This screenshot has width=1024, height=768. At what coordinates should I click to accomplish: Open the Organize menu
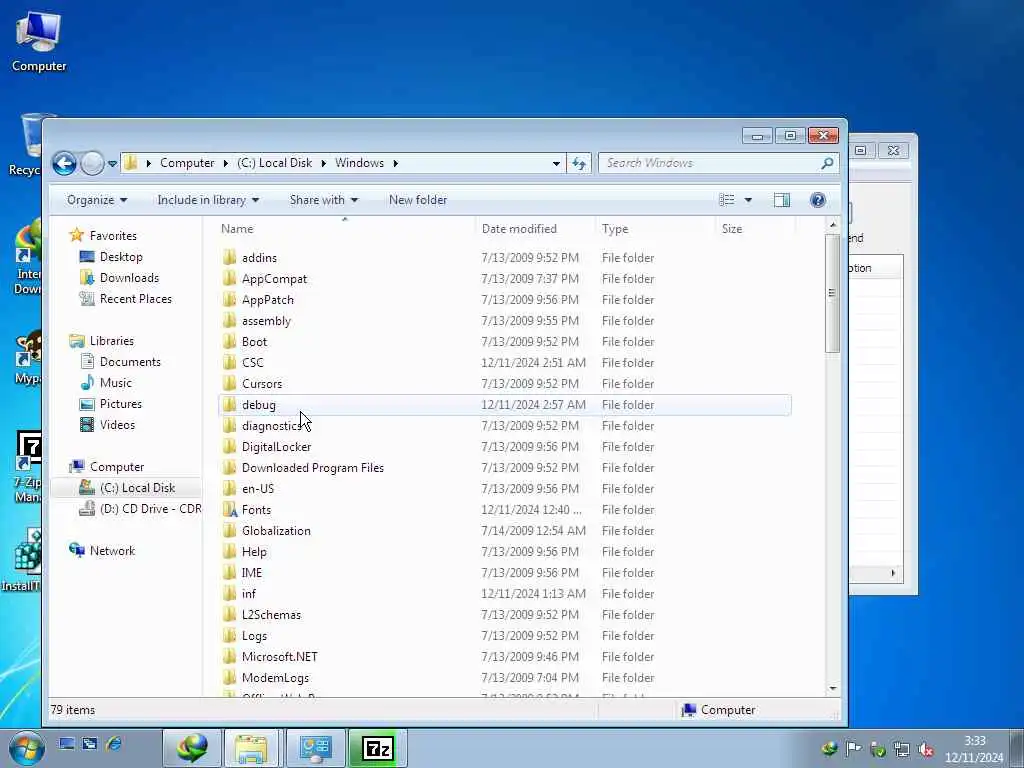[x=97, y=200]
